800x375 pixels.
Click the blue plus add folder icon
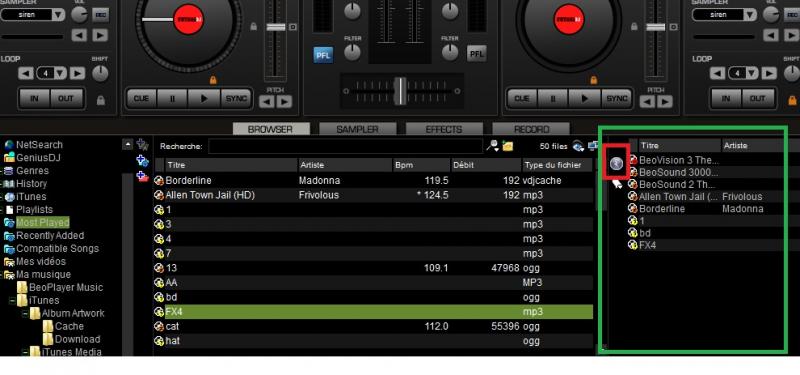click(142, 161)
